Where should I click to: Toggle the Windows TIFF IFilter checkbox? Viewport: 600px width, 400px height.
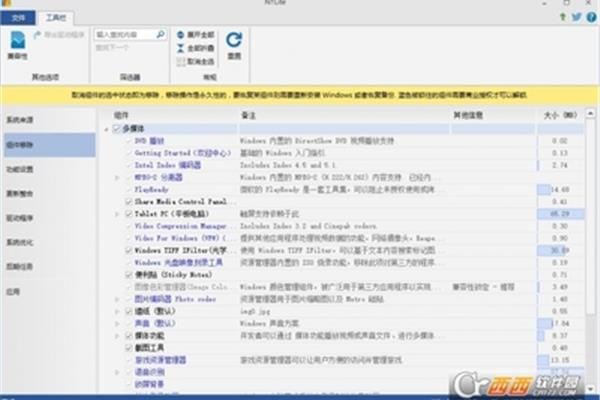[x=129, y=250]
